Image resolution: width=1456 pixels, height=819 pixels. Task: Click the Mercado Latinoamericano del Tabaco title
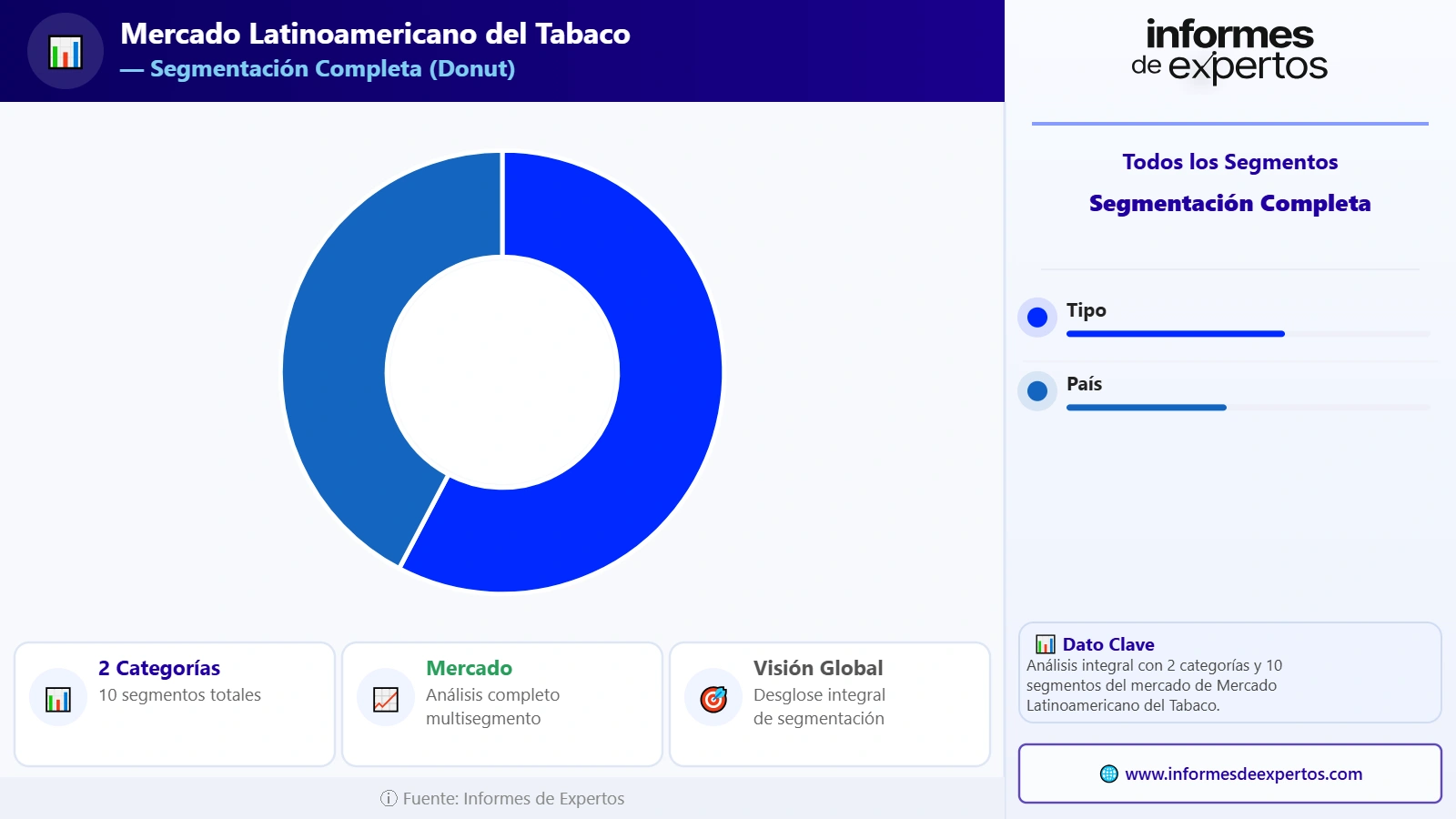tap(375, 34)
